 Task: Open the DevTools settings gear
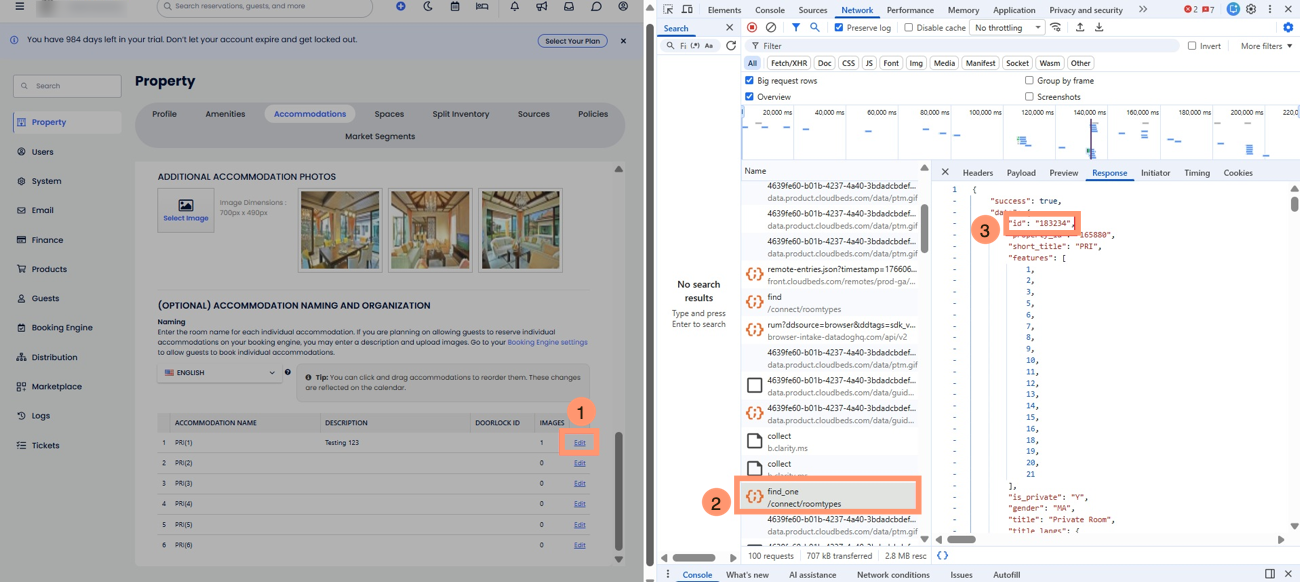1250,9
